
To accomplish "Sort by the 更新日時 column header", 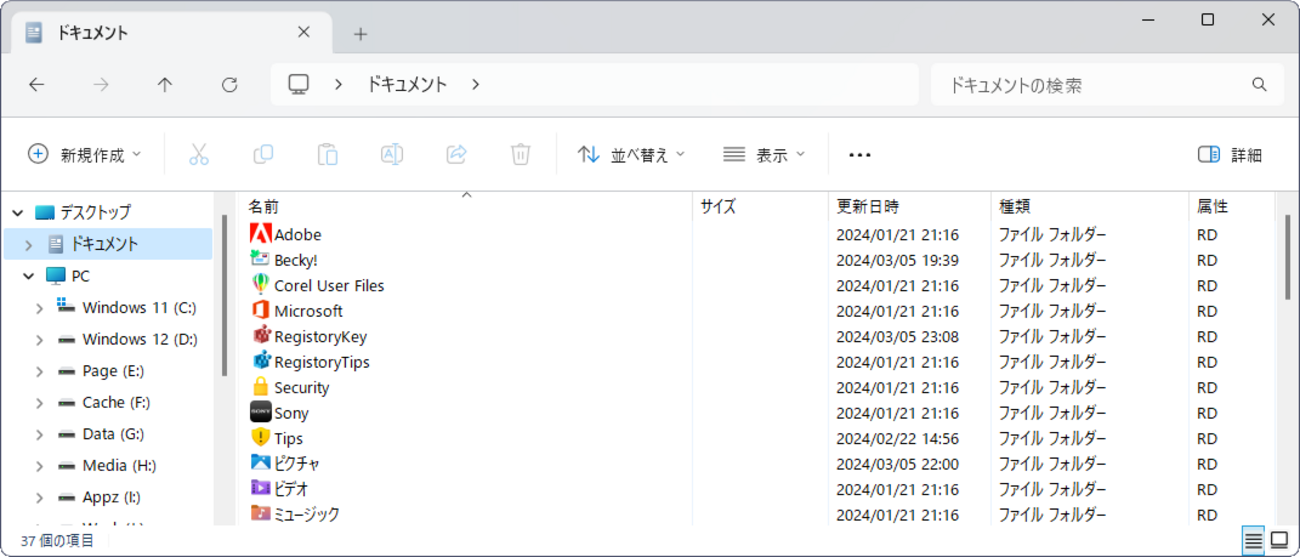I will pos(909,206).
